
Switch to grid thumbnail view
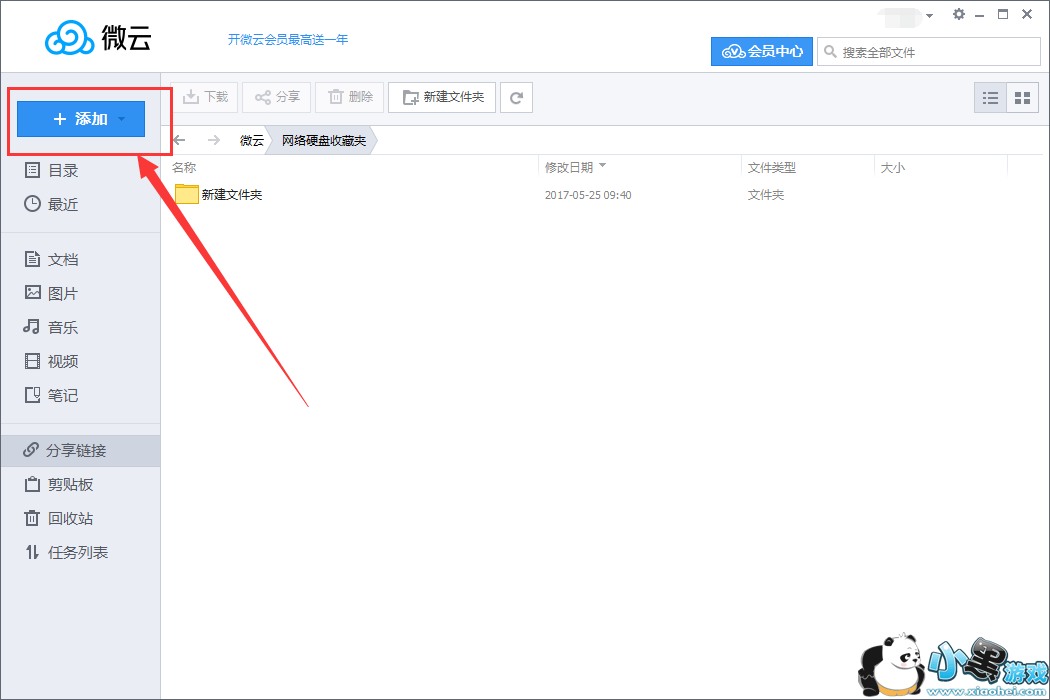(1023, 98)
